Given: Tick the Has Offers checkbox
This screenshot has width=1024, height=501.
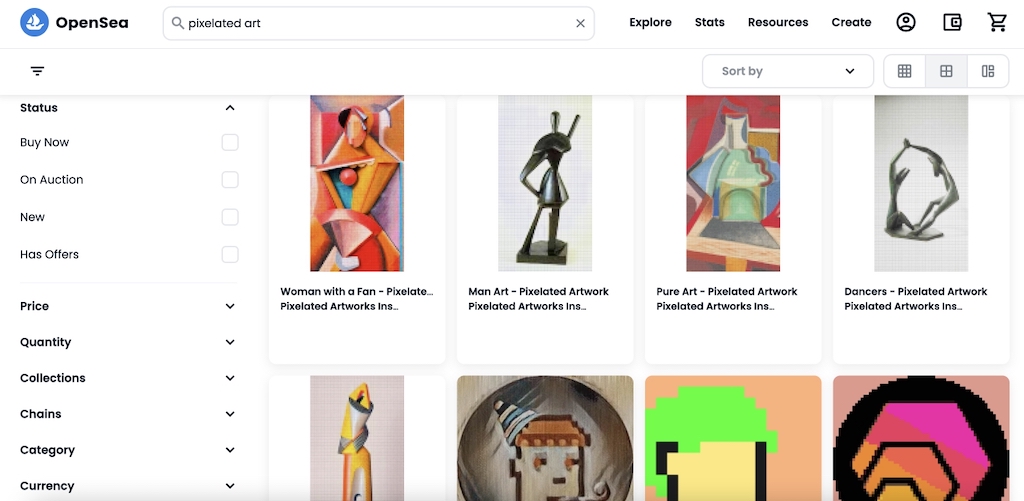Looking at the screenshot, I should (230, 254).
